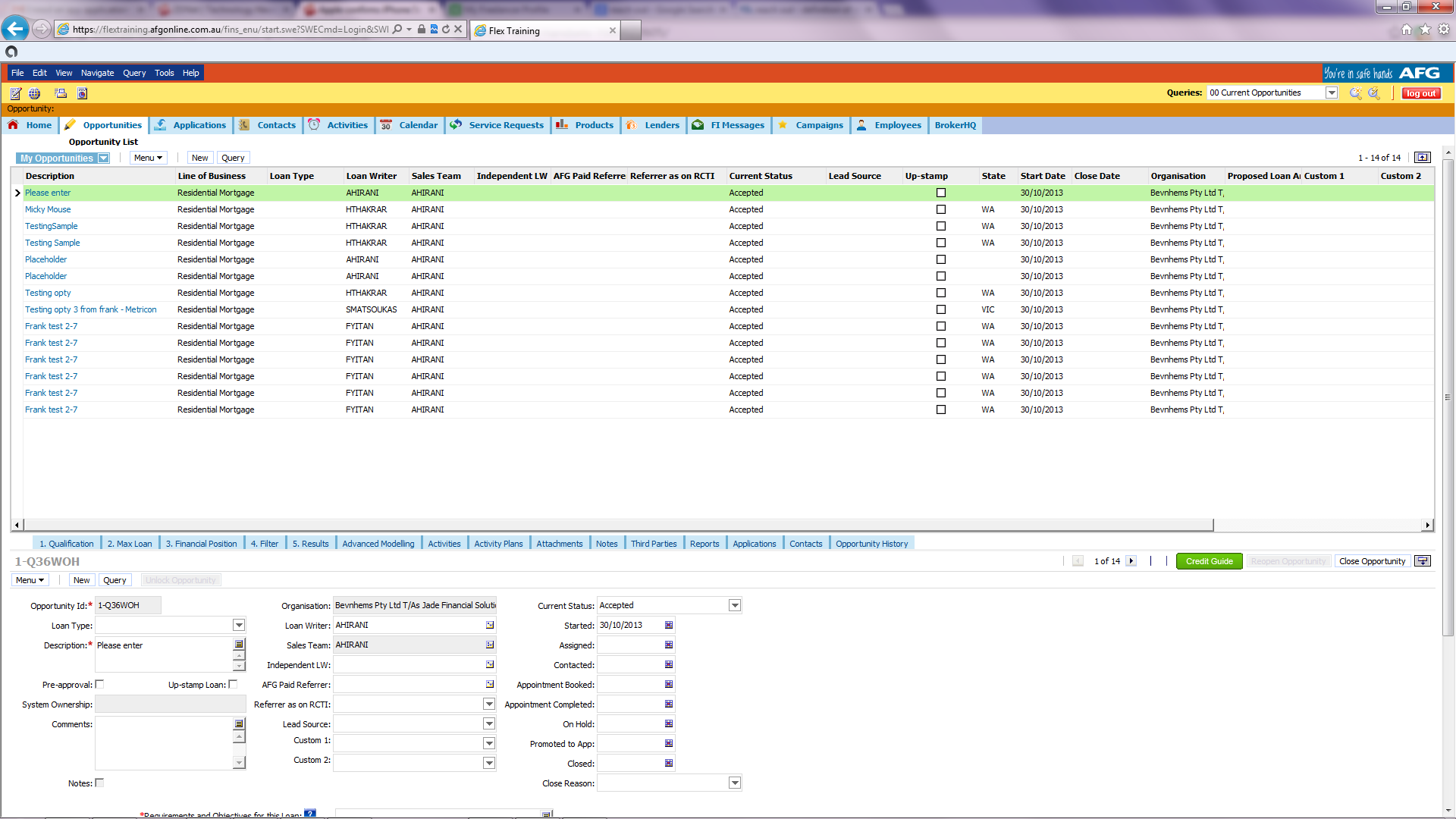1456x819 pixels.
Task: Toggle Up-stamp Loan checkbox in form
Action: (231, 684)
